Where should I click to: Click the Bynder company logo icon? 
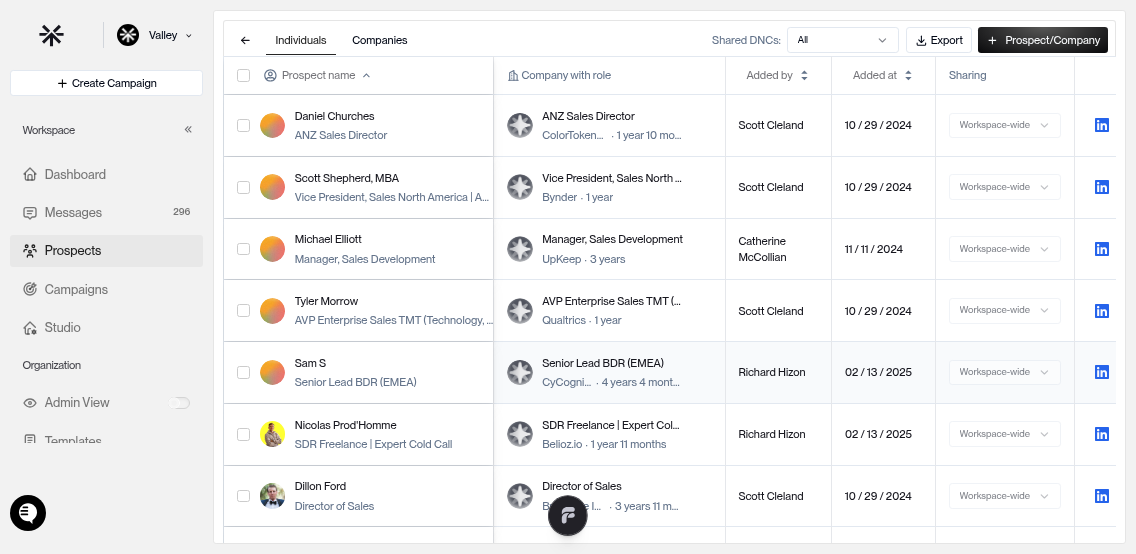tap(519, 187)
